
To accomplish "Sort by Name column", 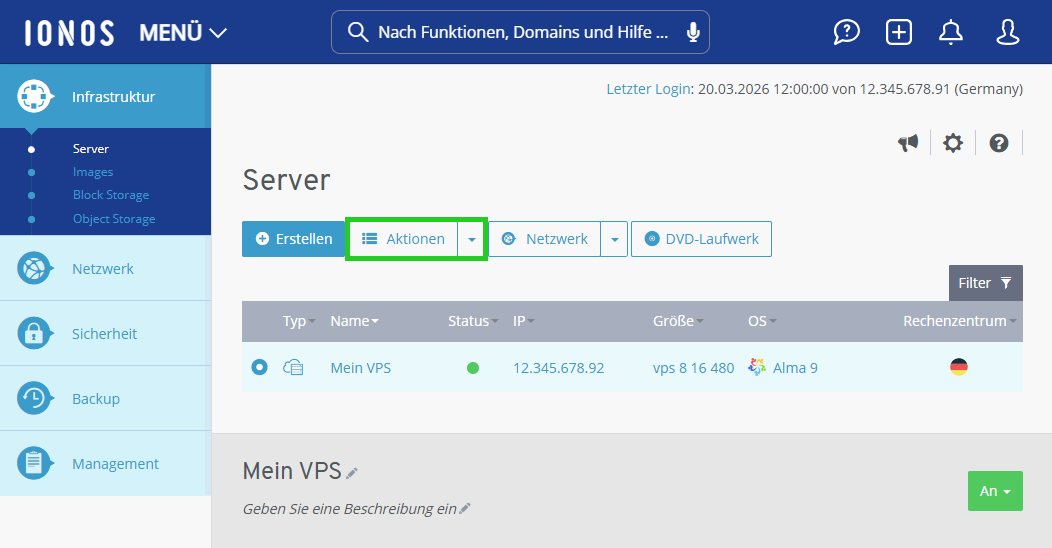I will coord(354,321).
